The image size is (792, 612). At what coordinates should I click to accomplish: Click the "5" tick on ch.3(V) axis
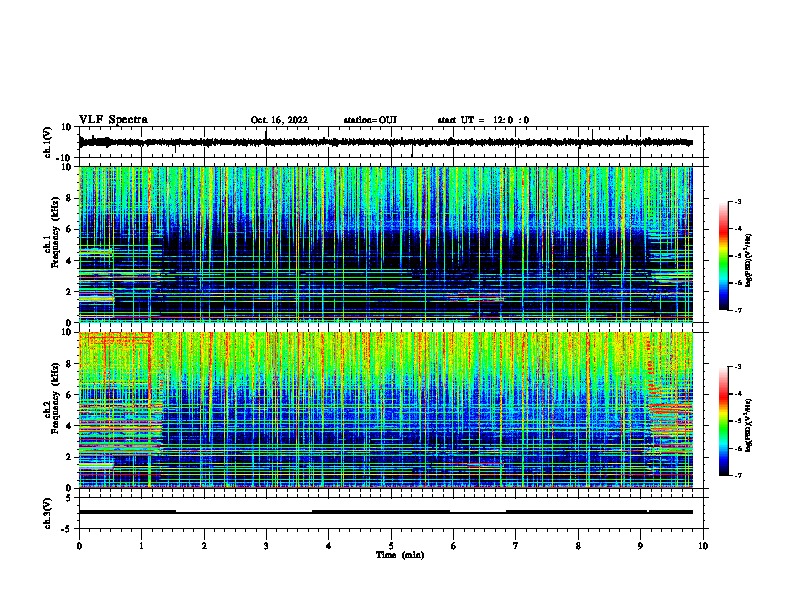[69, 497]
